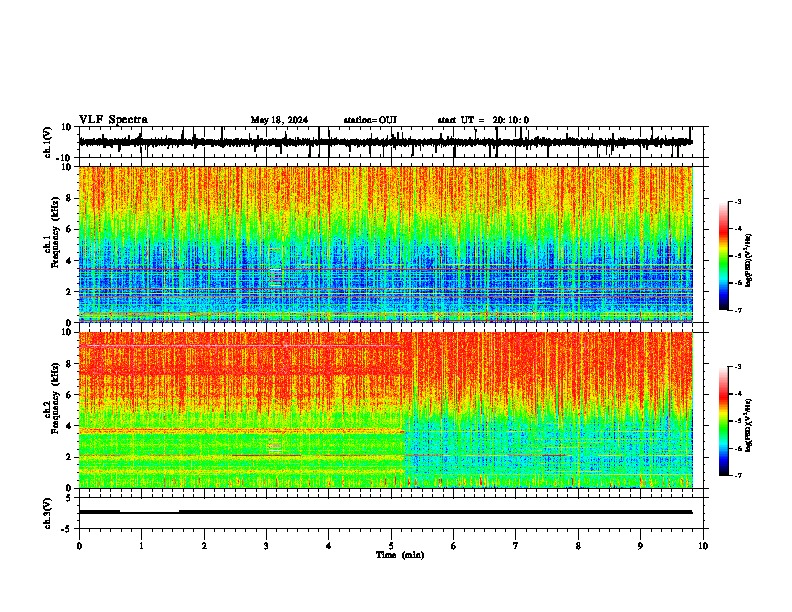Image resolution: width=792 pixels, height=612 pixels.
Task: Click the "ch.3(V)" axis label
Action: 47,513
